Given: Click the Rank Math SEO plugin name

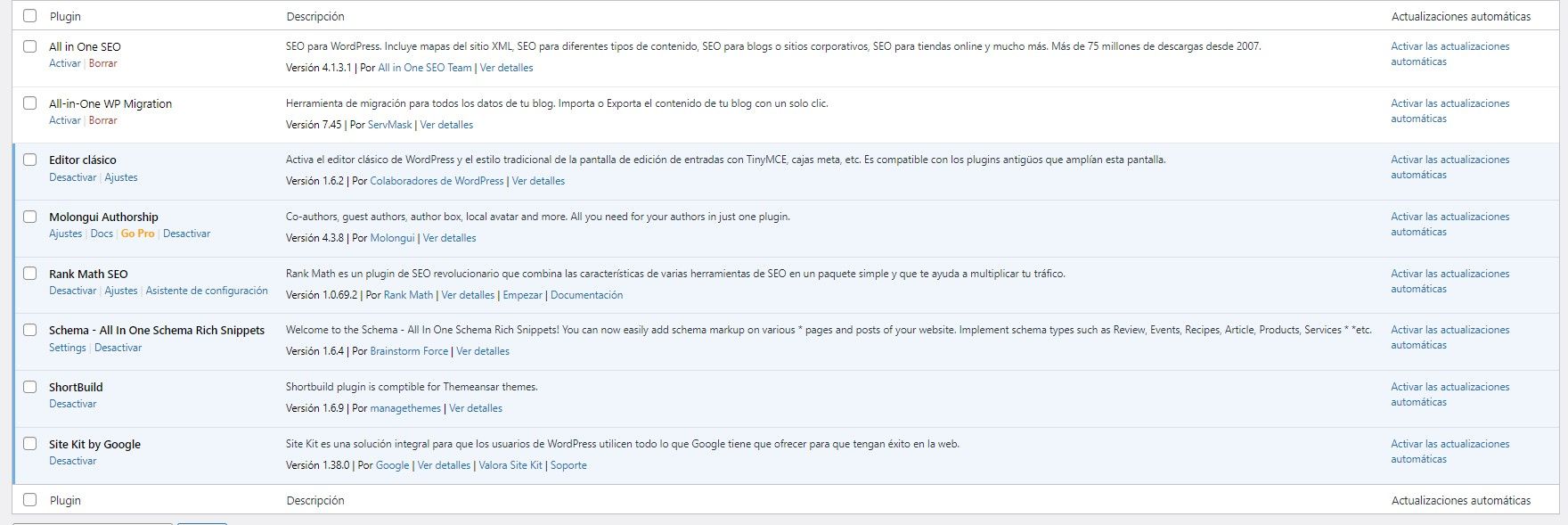Looking at the screenshot, I should (x=88, y=274).
